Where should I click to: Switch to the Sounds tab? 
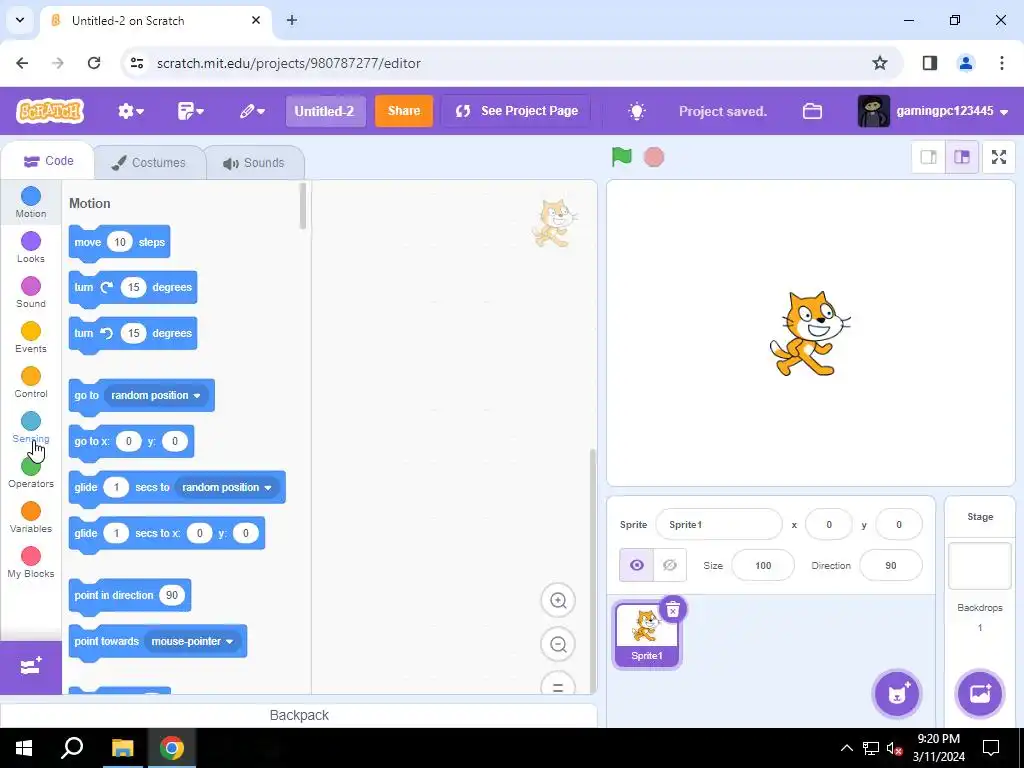click(254, 163)
